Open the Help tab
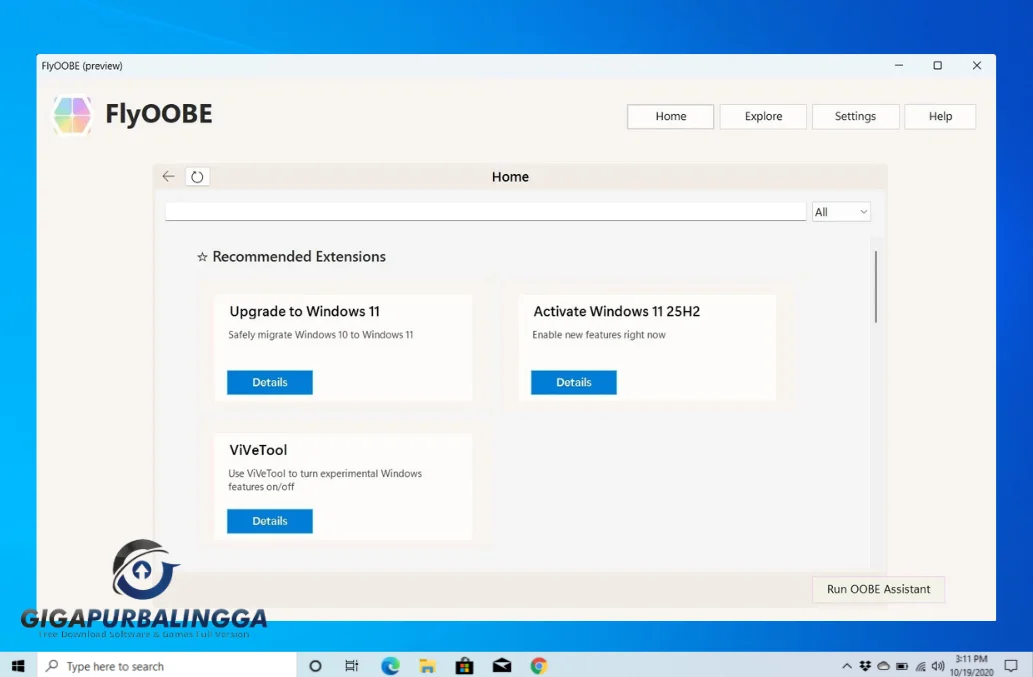The height and width of the screenshot is (677, 1033). click(940, 117)
